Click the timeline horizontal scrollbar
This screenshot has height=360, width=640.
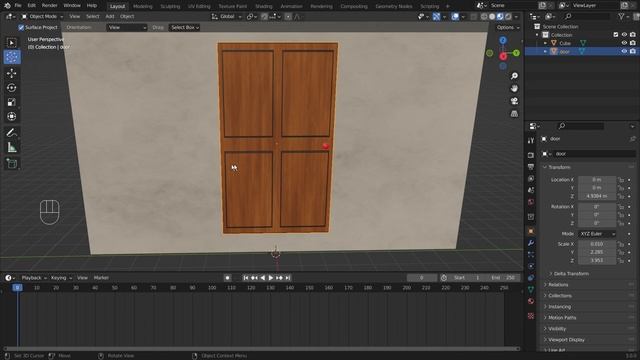(x=262, y=349)
